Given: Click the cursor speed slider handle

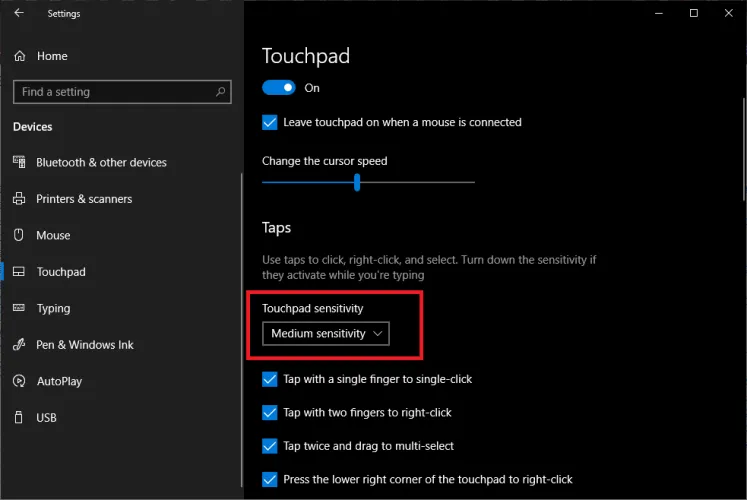Looking at the screenshot, I should [x=357, y=182].
